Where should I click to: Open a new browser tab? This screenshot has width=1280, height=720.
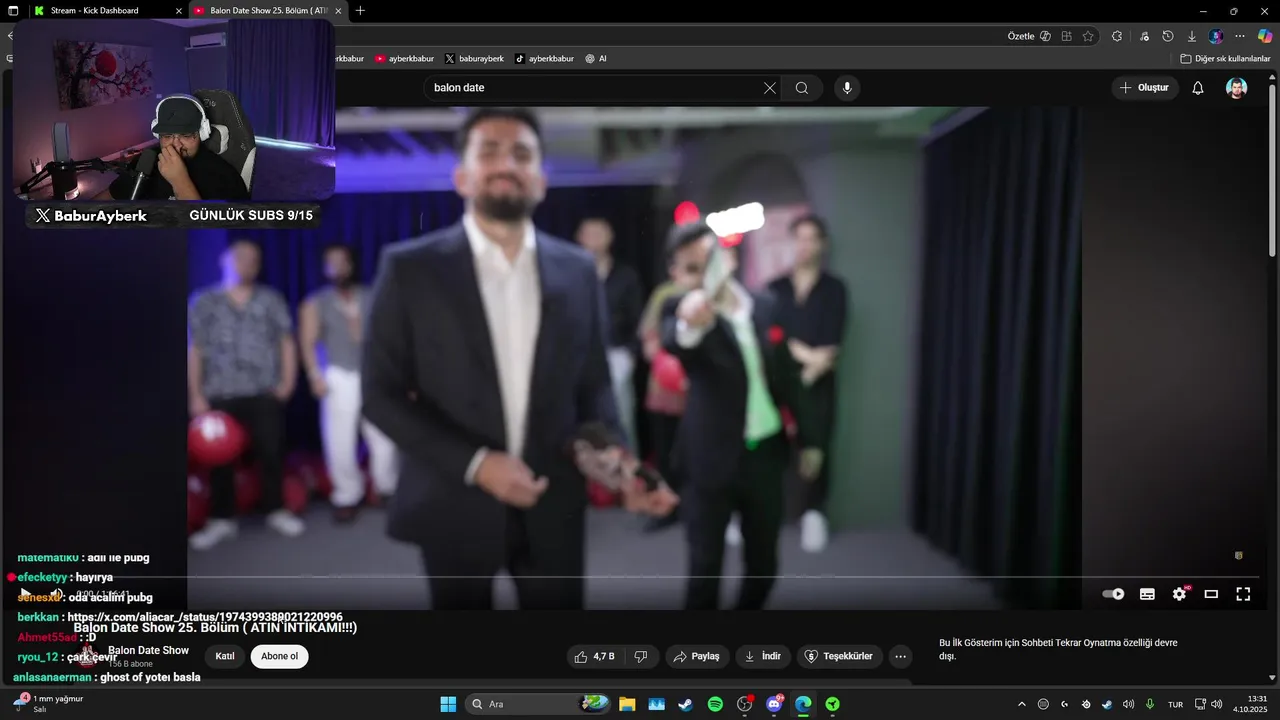[360, 10]
